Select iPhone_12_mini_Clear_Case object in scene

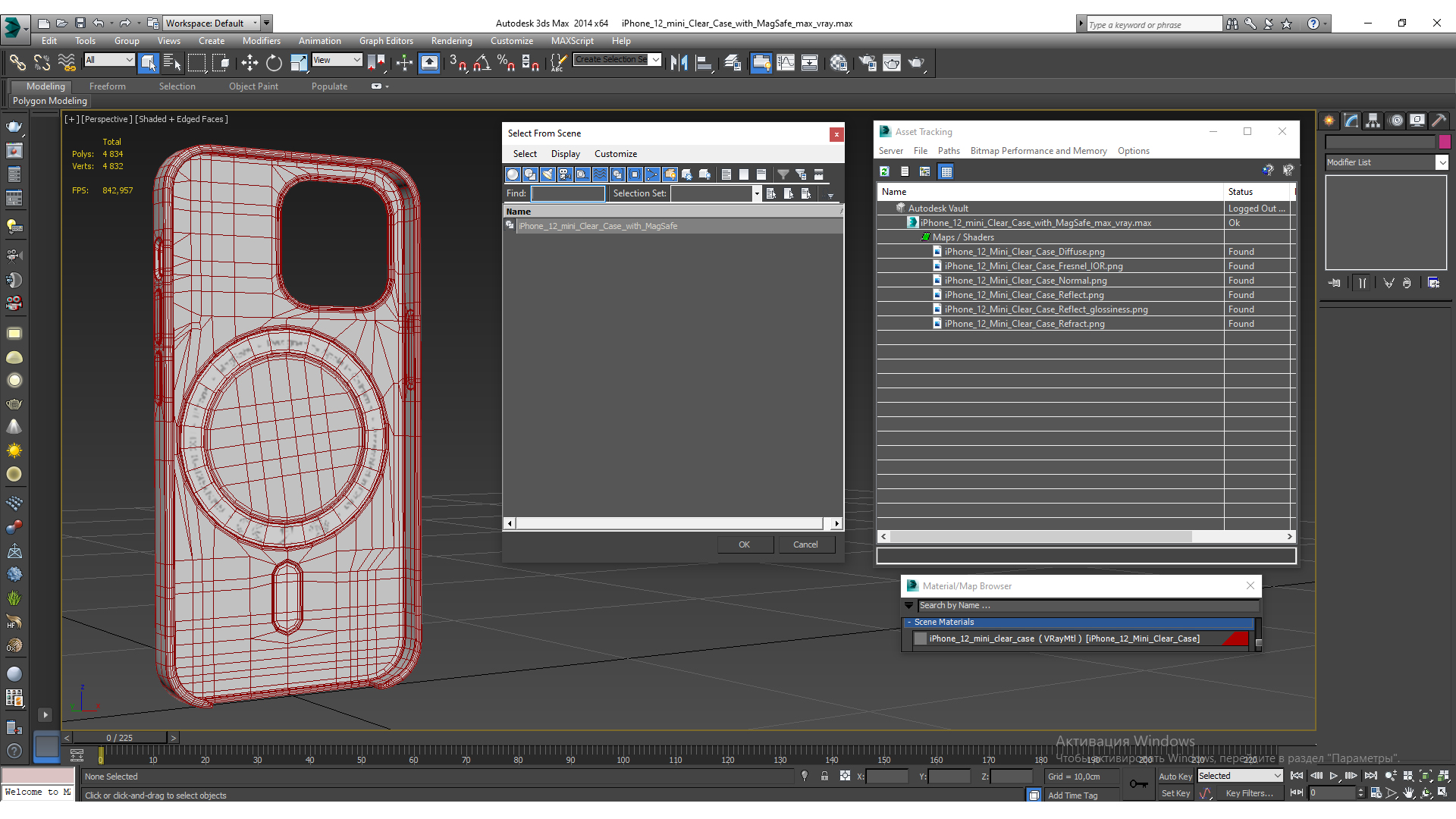pos(598,225)
